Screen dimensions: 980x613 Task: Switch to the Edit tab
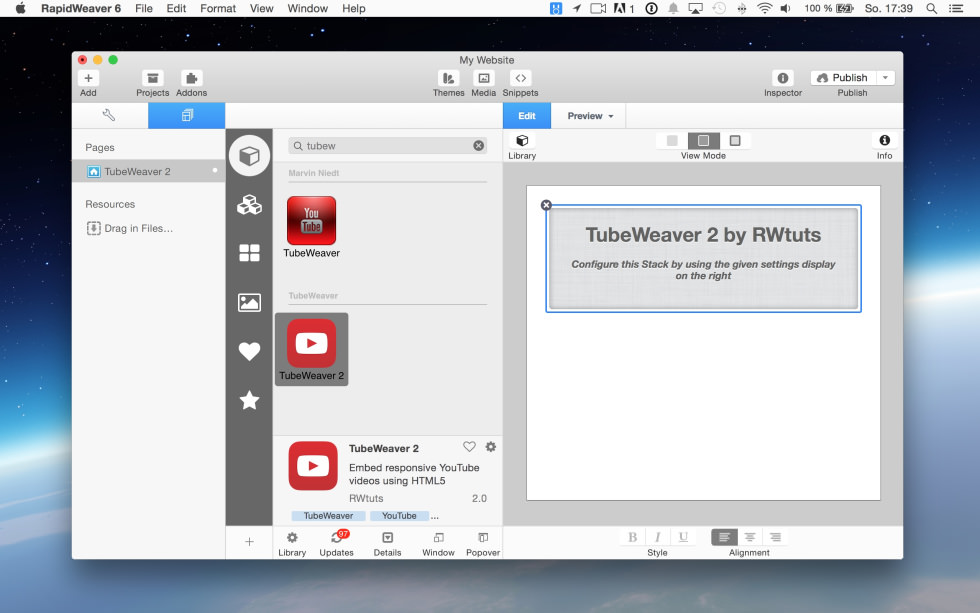tap(527, 116)
